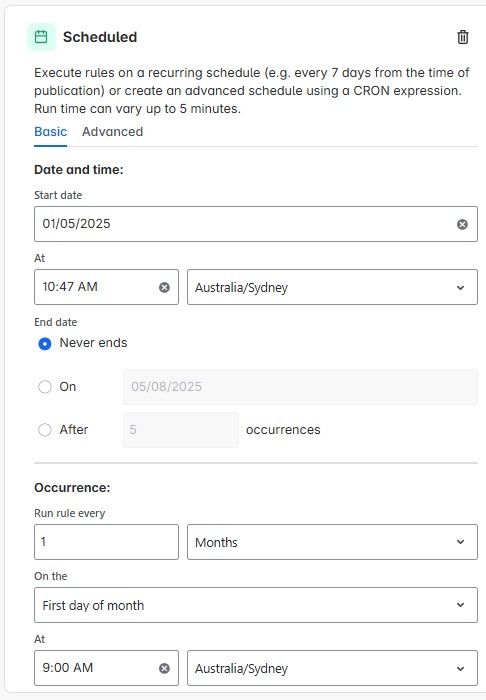
Task: Open the occurrence Australia/Sydney timezone dropdown
Action: pyautogui.click(x=332, y=668)
